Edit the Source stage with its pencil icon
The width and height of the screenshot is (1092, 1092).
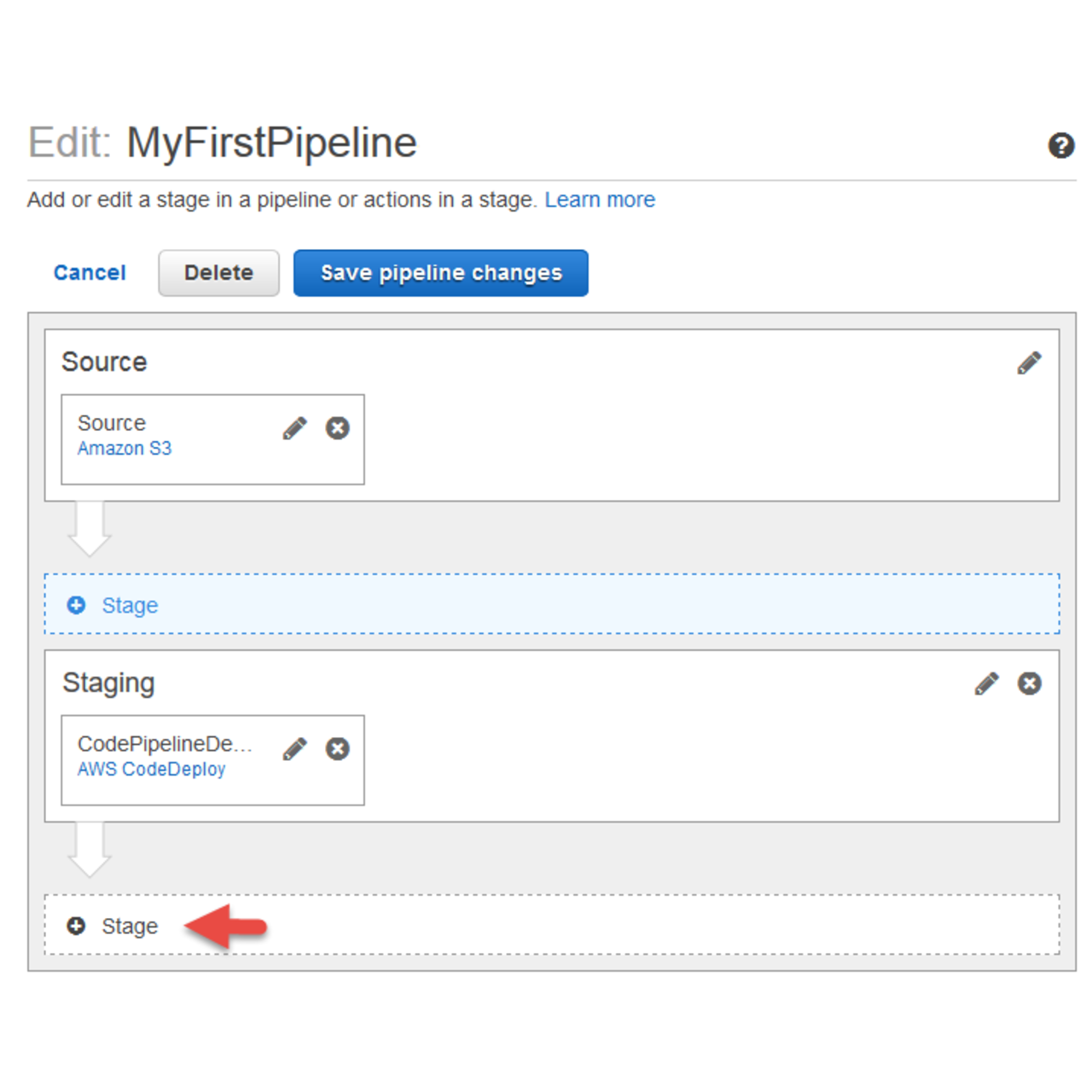coord(1029,363)
